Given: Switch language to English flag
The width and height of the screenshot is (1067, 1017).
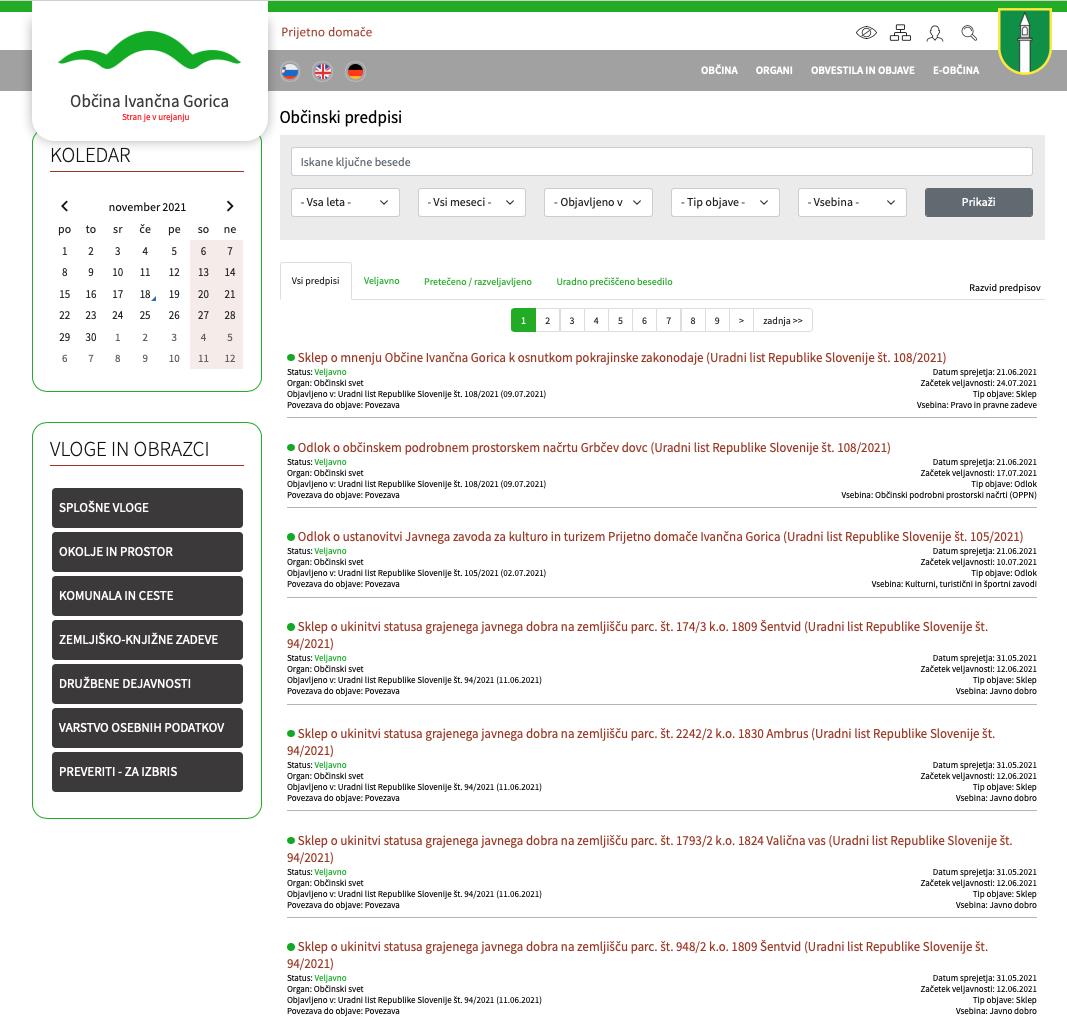Looking at the screenshot, I should [x=322, y=71].
